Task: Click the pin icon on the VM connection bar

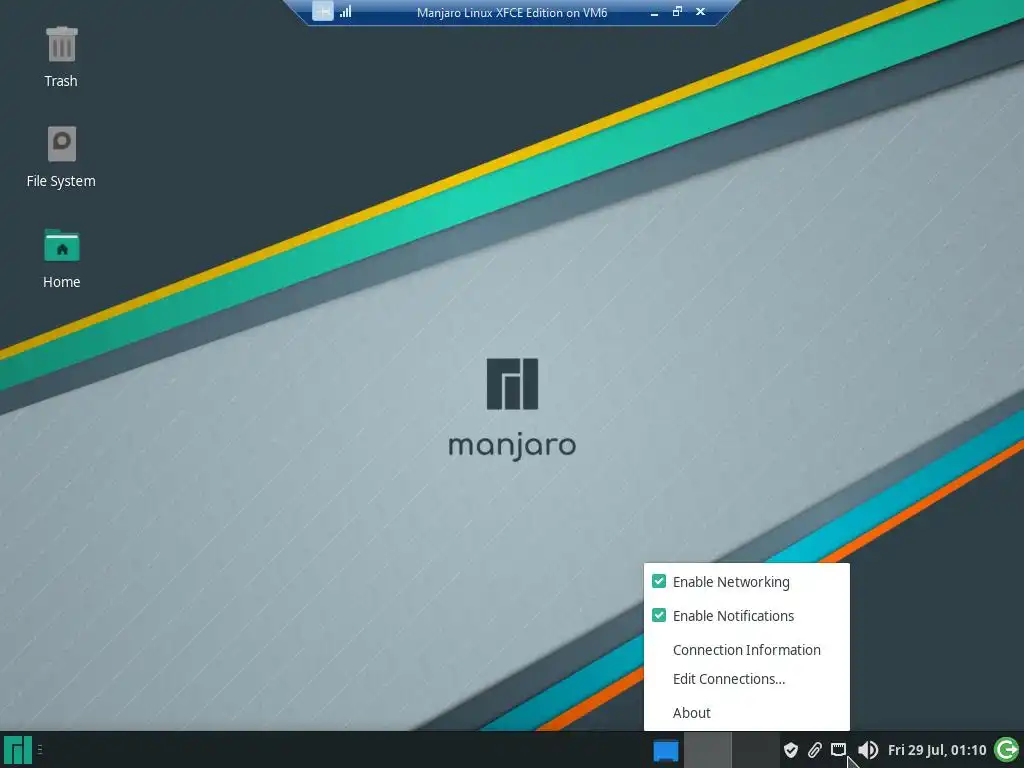Action: (x=323, y=11)
